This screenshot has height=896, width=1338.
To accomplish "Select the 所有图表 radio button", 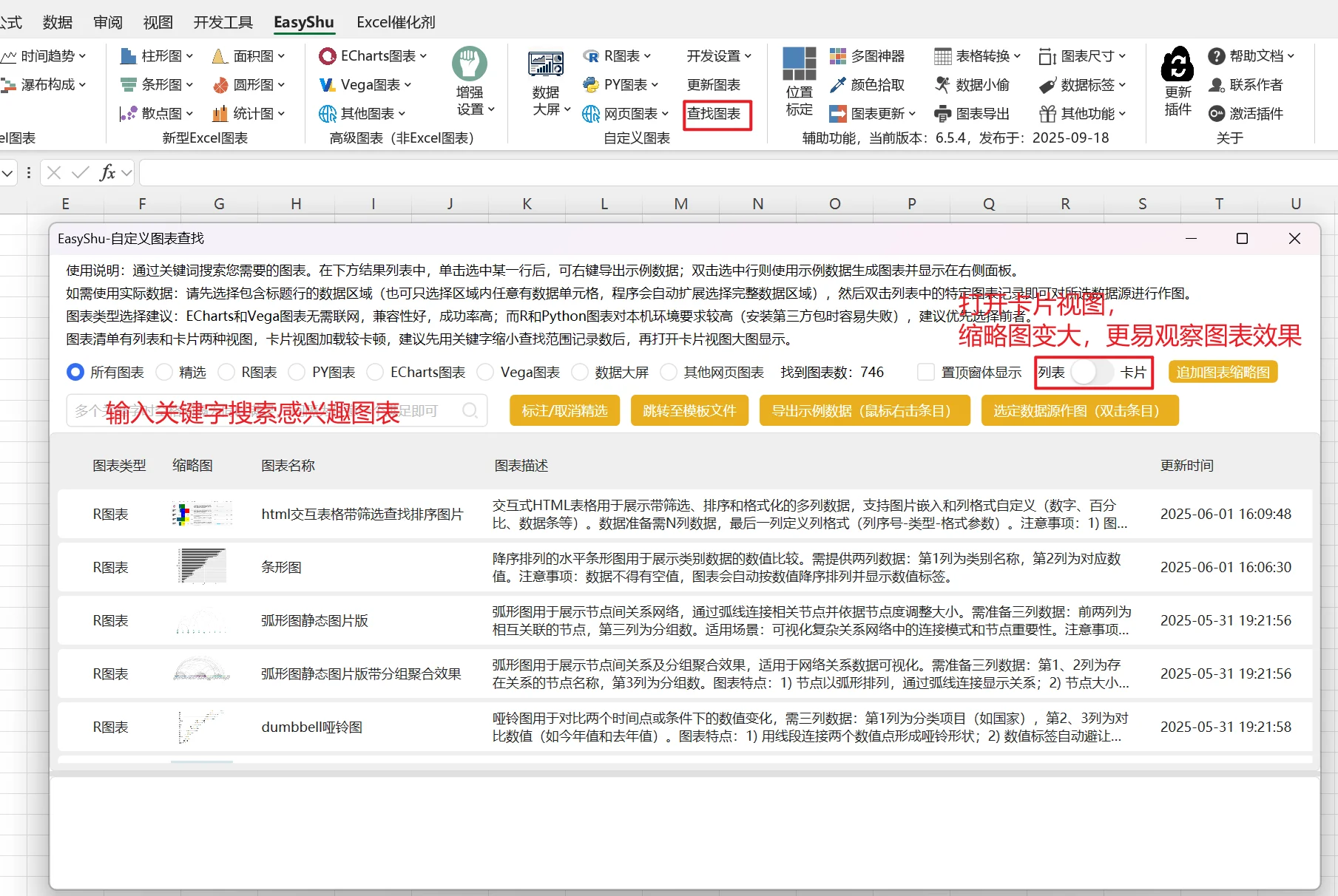I will (x=75, y=372).
